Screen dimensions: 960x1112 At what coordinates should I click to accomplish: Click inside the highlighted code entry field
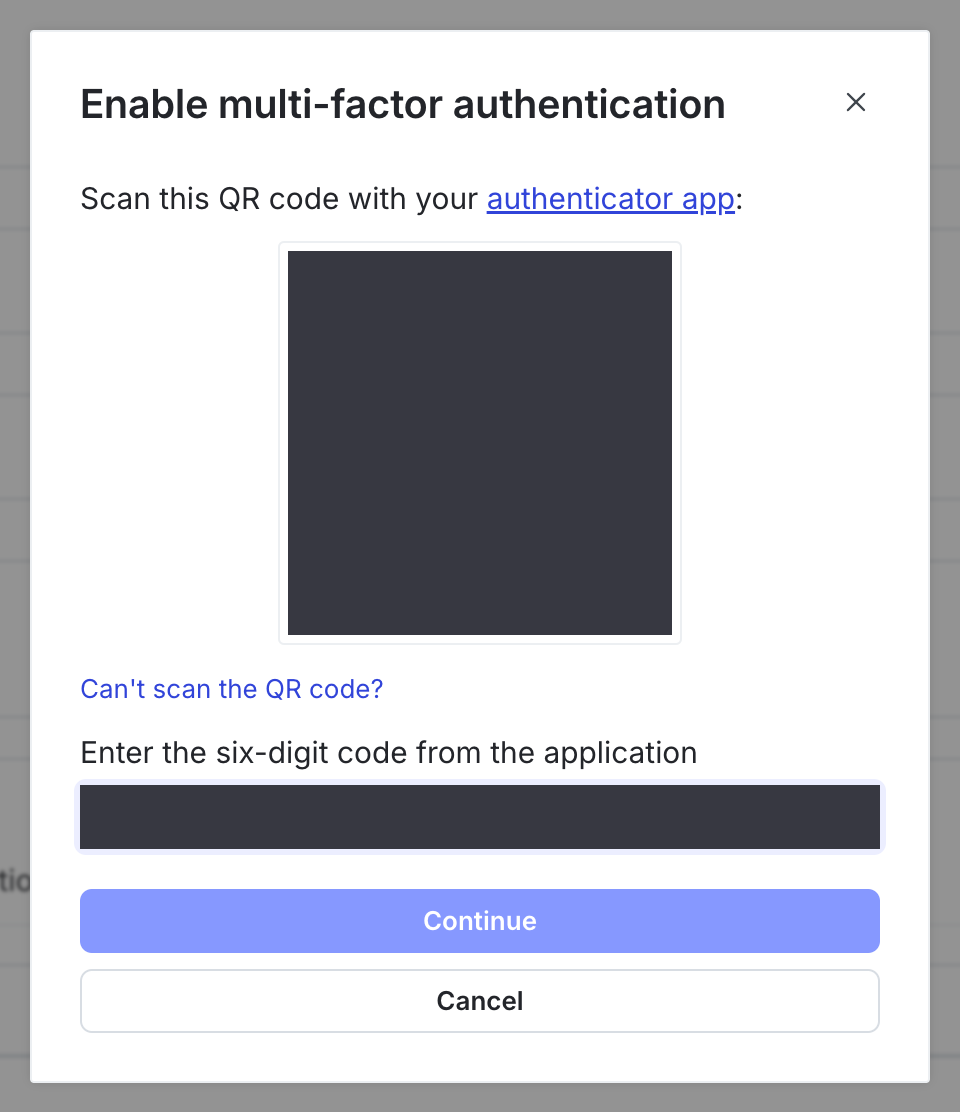tap(479, 817)
